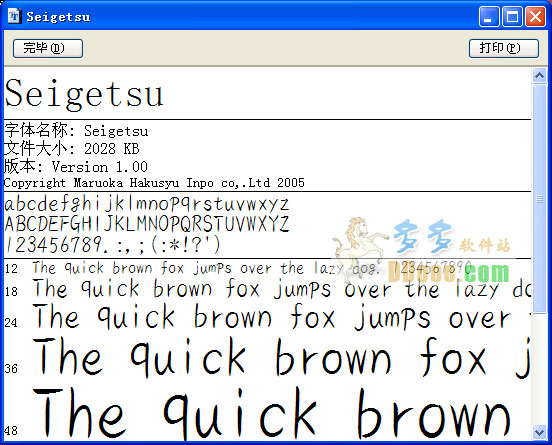Click the scrollbar down arrow

coord(539,432)
